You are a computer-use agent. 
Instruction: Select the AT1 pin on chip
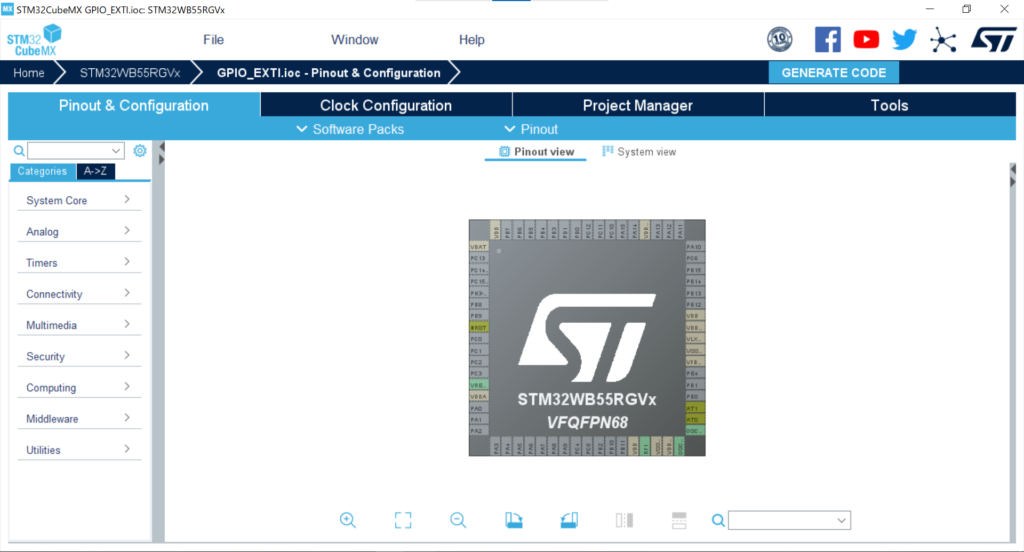[695, 408]
